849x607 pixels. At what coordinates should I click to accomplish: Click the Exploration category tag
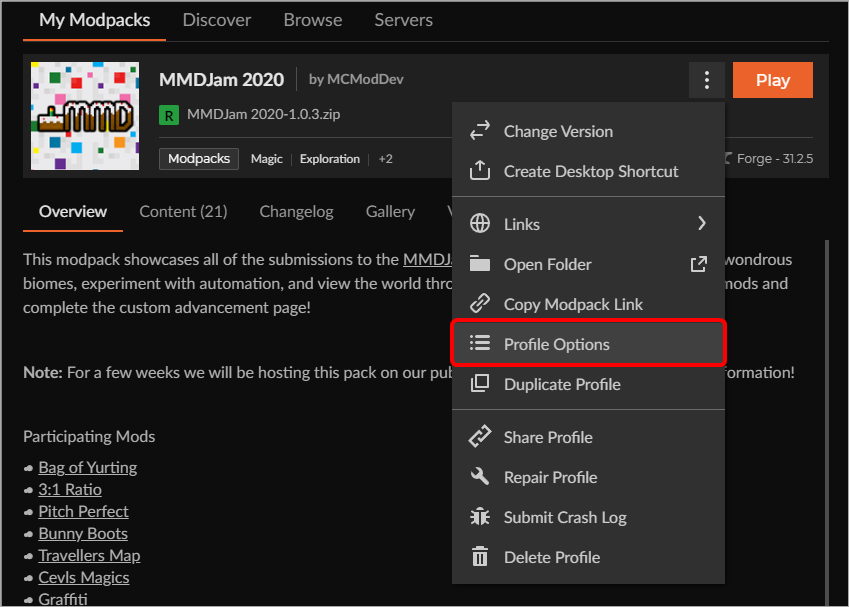(330, 159)
